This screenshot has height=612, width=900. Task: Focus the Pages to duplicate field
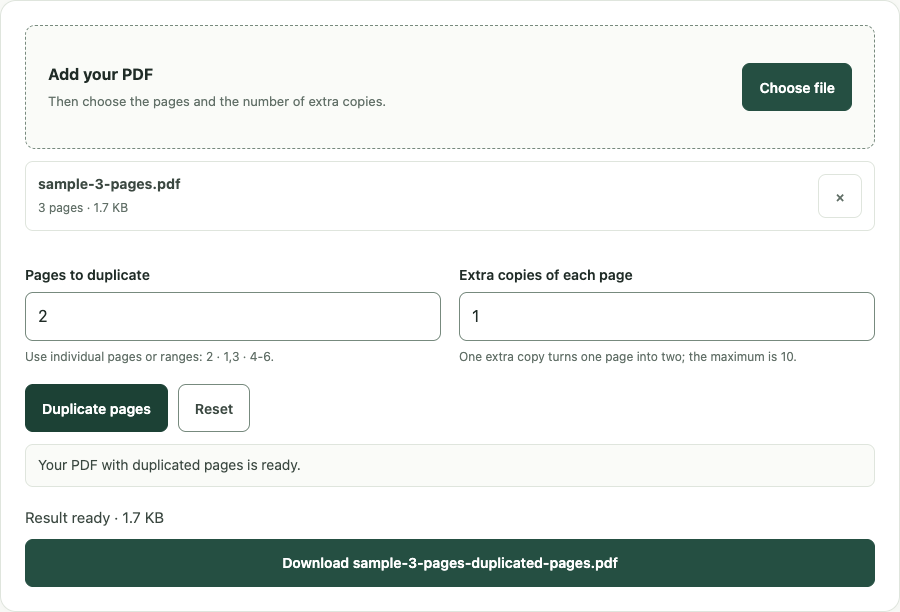pyautogui.click(x=233, y=316)
